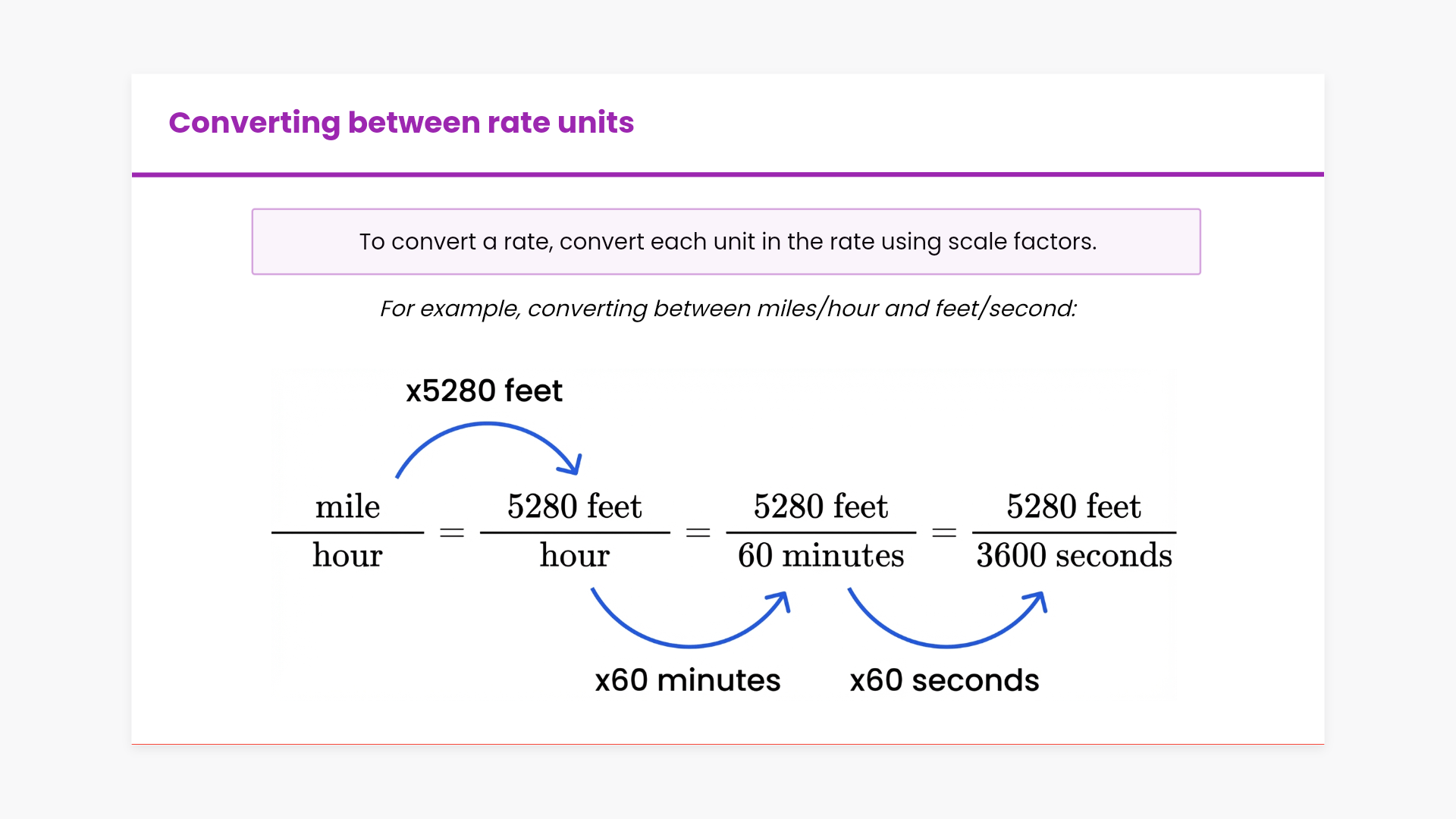Click the curved arrow above x60 seconds label

(946, 645)
